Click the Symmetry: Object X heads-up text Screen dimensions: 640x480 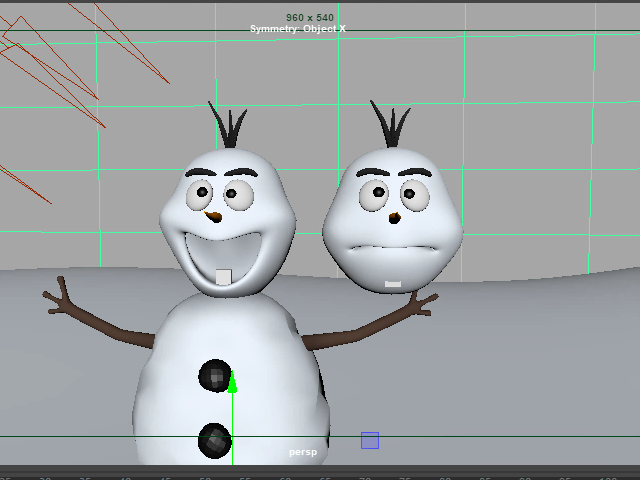pos(297,29)
